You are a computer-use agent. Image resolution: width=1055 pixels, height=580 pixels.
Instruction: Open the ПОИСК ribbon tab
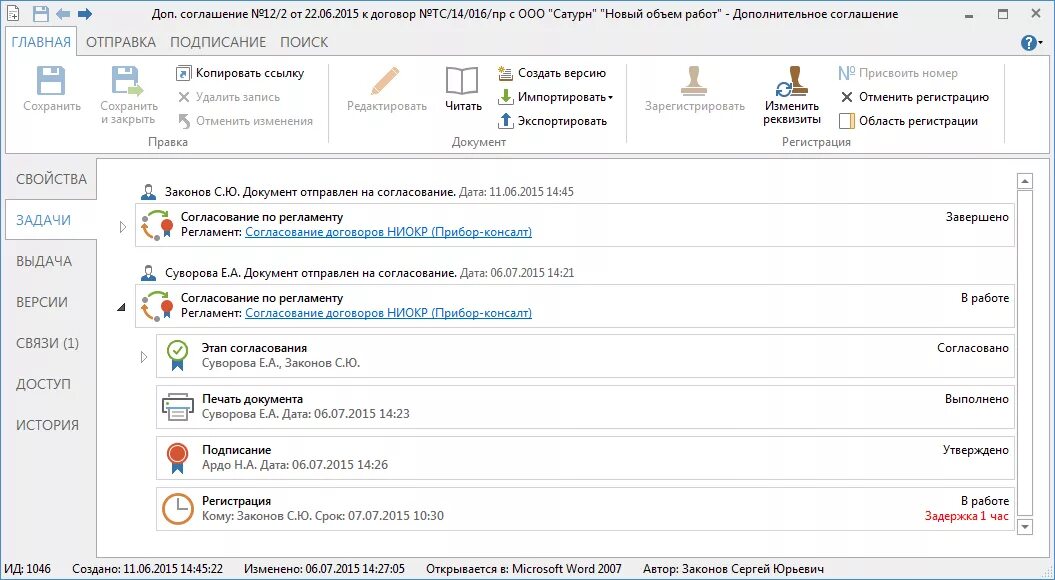point(304,42)
